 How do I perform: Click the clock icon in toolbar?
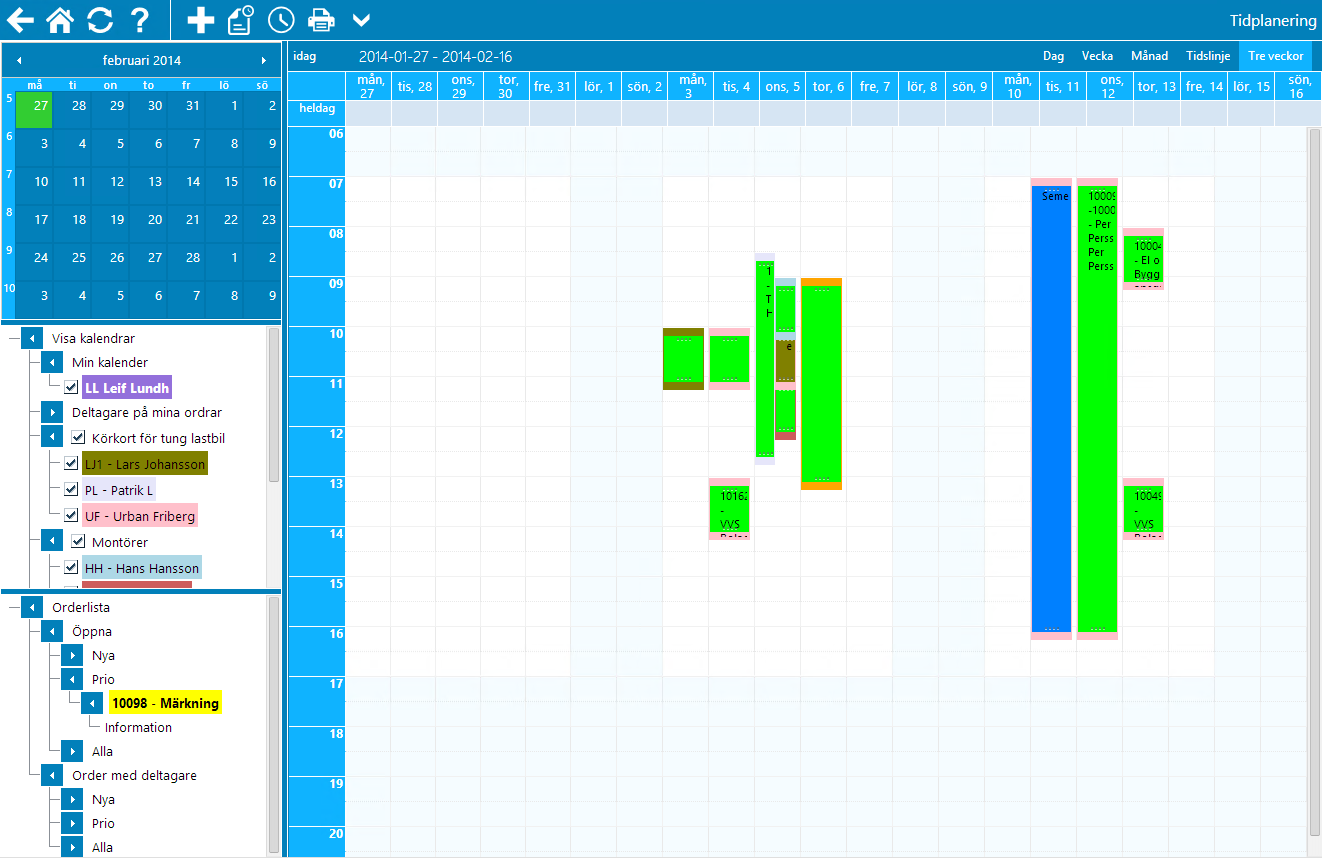pos(281,19)
